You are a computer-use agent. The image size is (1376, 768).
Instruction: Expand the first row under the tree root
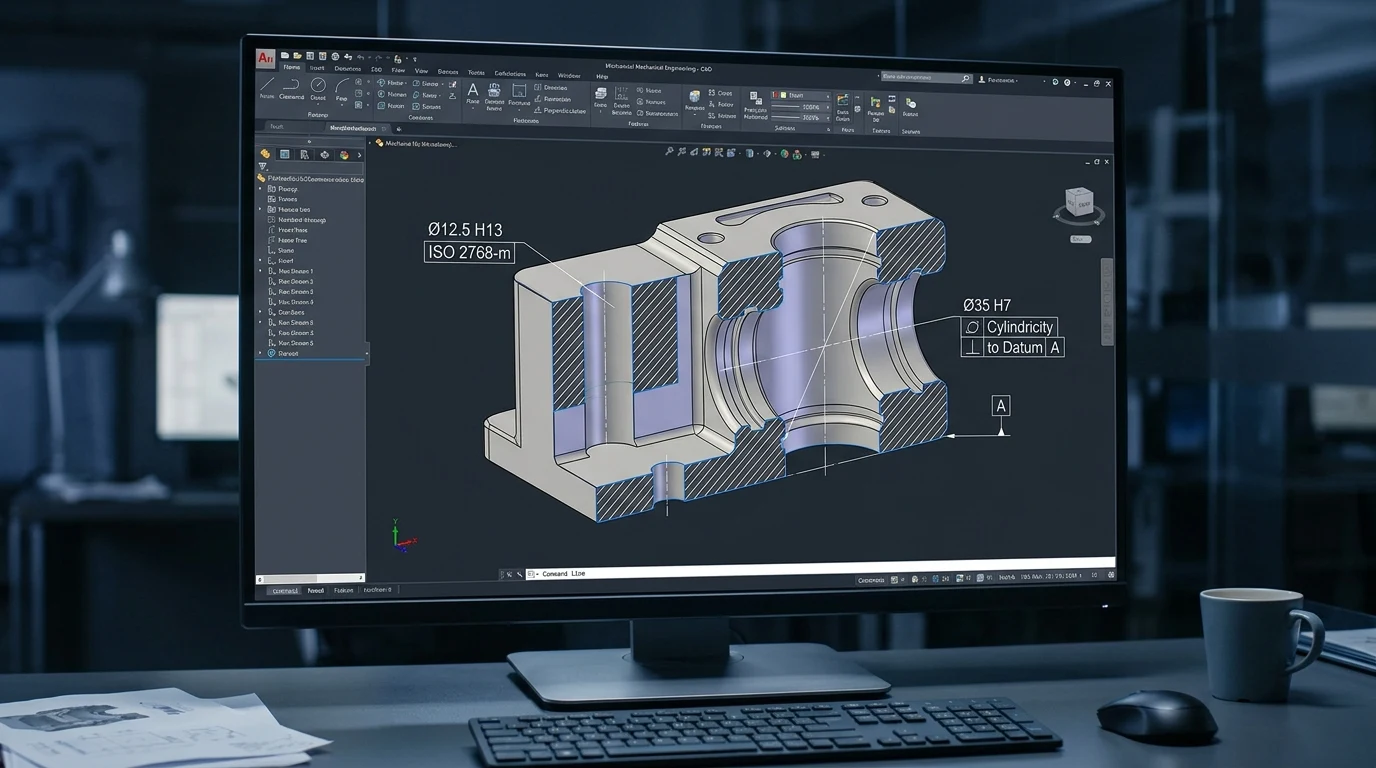(261, 189)
